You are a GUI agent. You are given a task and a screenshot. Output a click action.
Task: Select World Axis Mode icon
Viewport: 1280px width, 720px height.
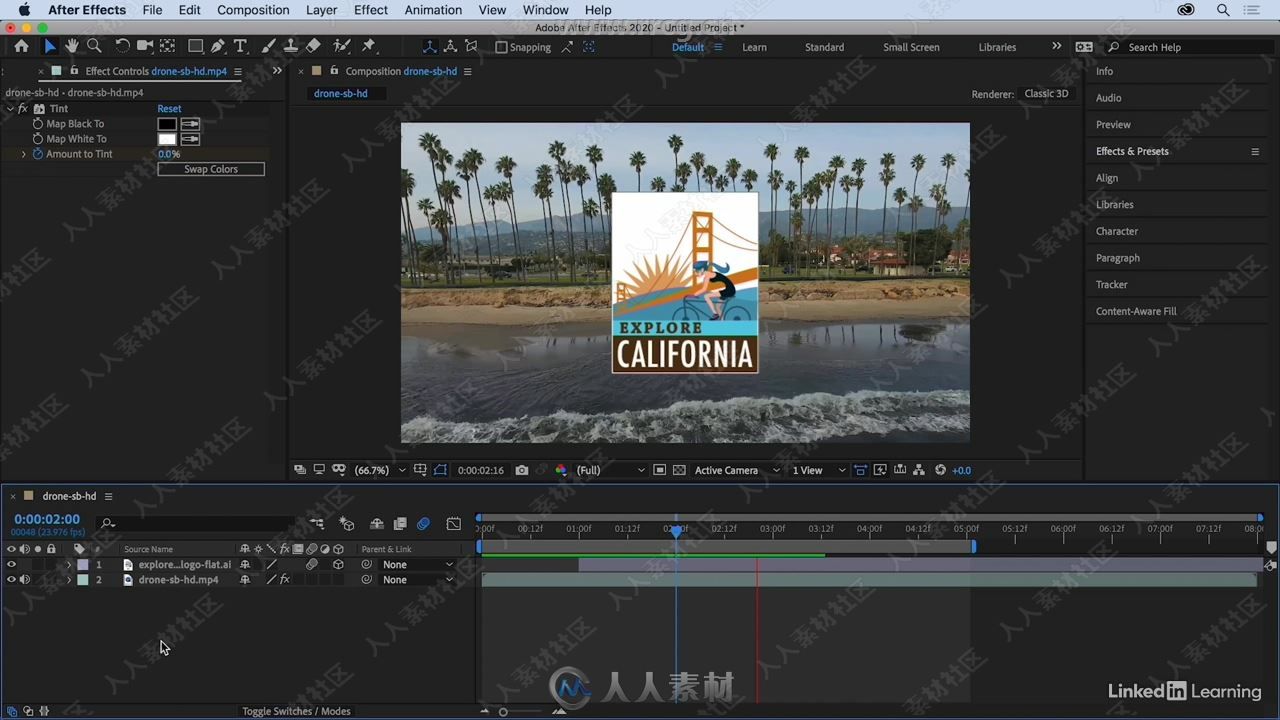coord(450,47)
